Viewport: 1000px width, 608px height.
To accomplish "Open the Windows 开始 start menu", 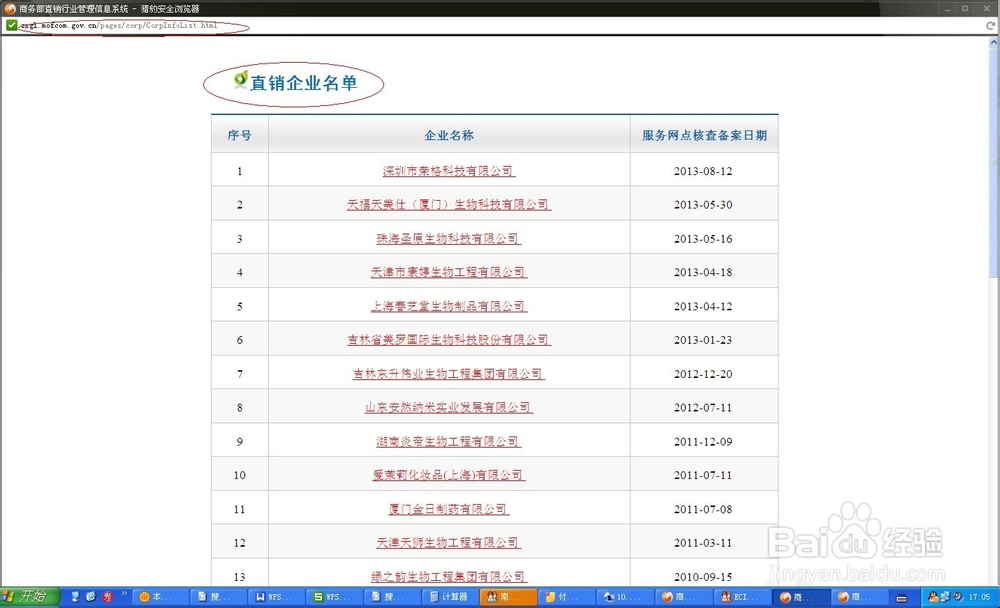I will [x=29, y=597].
